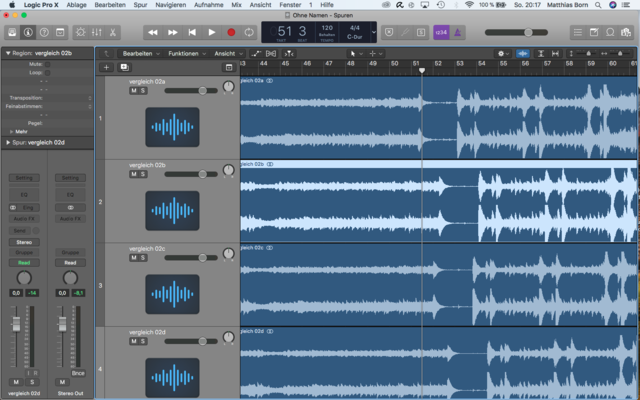Click the vertical auto zoom icon
This screenshot has width=640, height=400.
click(x=541, y=53)
